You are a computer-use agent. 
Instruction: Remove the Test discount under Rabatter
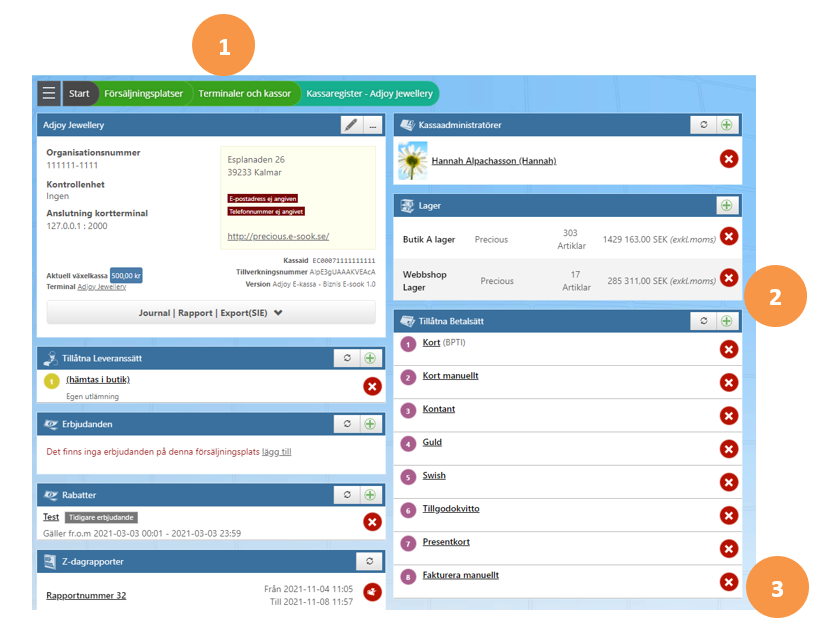pyautogui.click(x=373, y=522)
